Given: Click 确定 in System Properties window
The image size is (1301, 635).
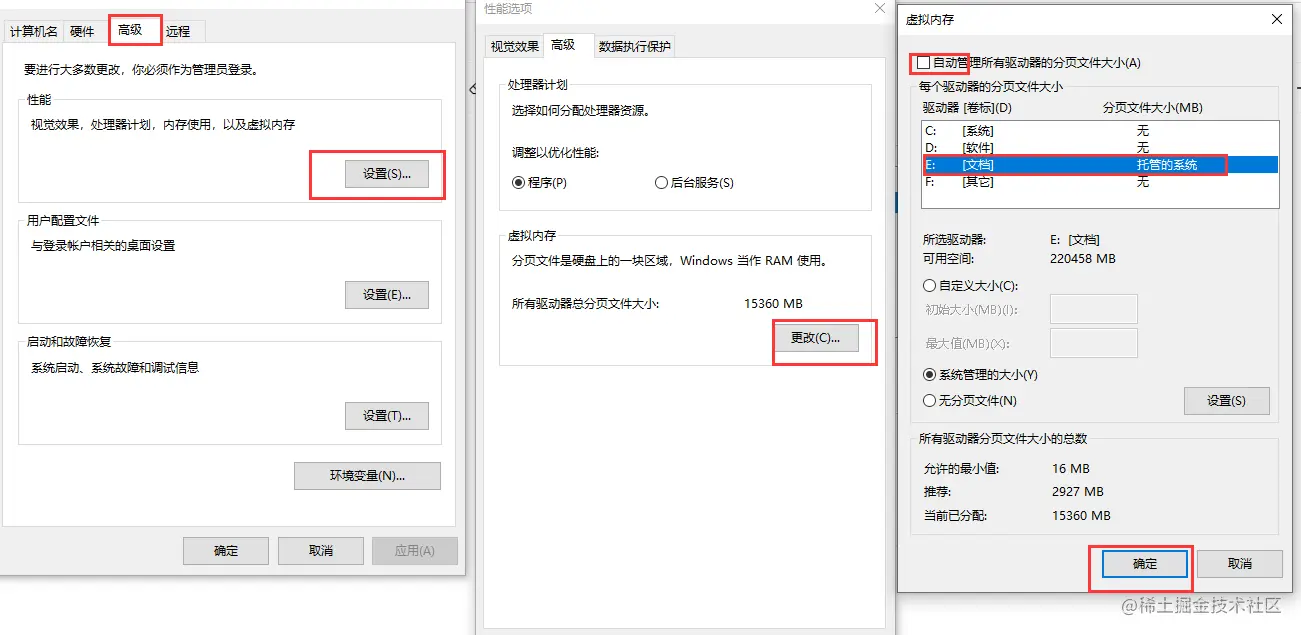Looking at the screenshot, I should pyautogui.click(x=226, y=550).
